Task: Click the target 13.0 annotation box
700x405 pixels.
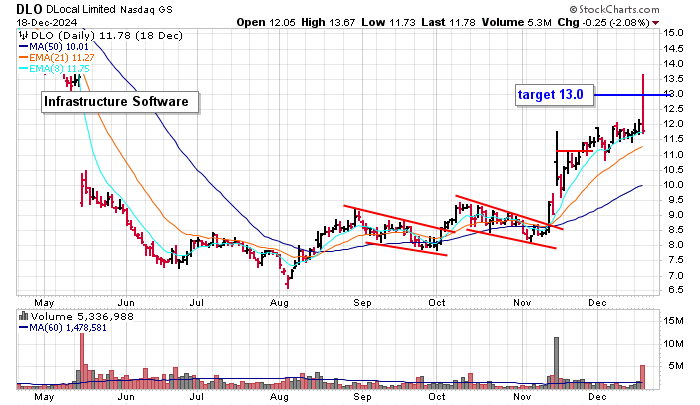Action: point(554,95)
